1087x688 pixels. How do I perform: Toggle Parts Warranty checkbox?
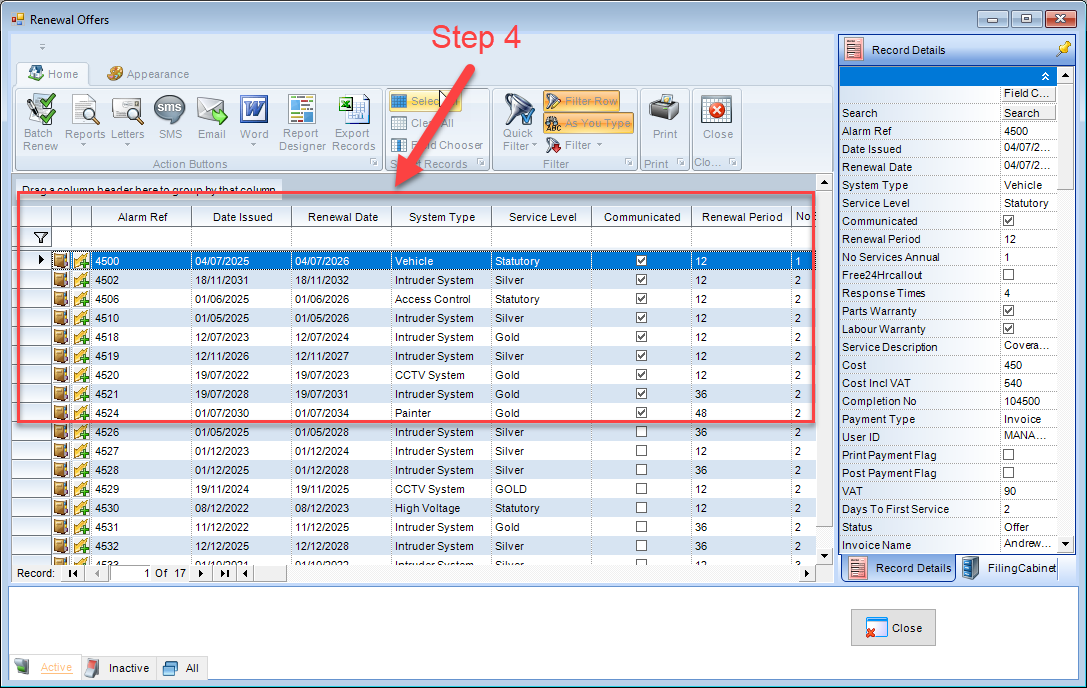pyautogui.click(x=1009, y=311)
